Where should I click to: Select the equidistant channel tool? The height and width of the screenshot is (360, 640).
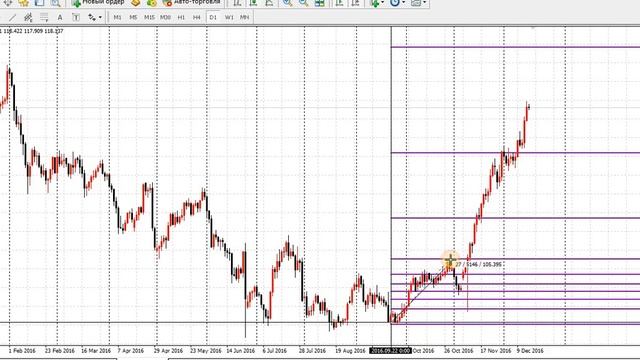[x=28, y=17]
